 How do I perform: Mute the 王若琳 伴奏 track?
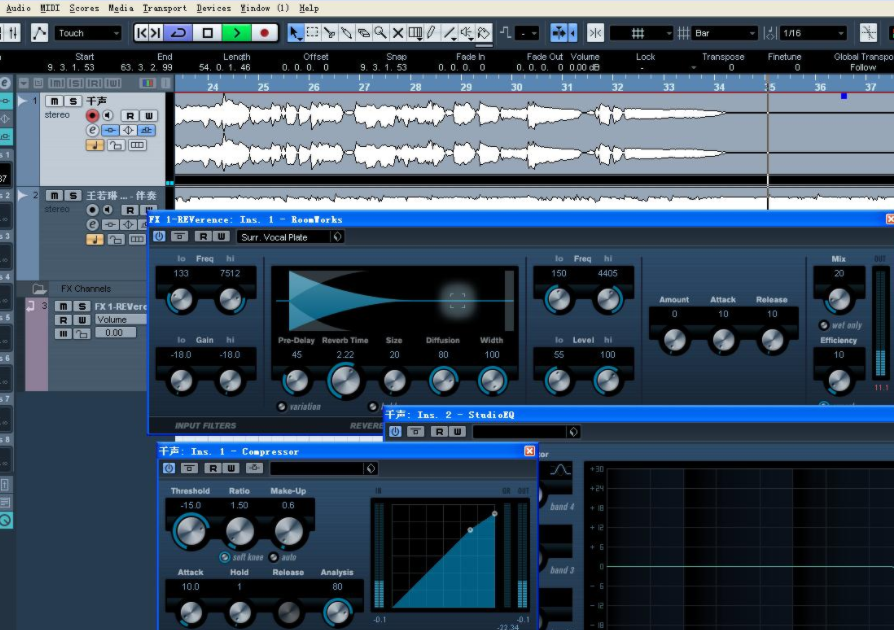click(54, 196)
